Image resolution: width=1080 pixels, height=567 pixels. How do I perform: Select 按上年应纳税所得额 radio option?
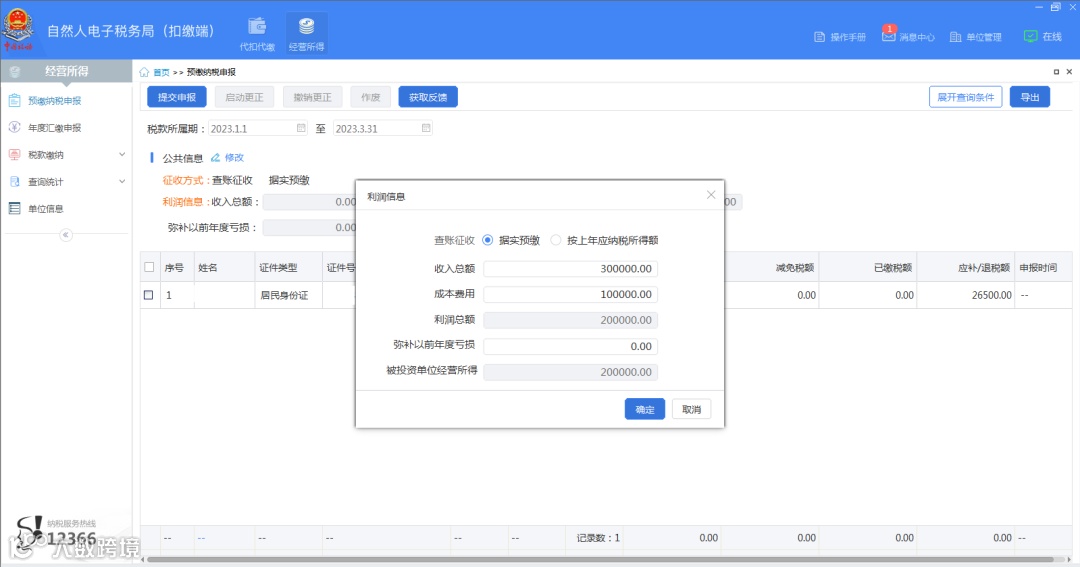[556, 240]
